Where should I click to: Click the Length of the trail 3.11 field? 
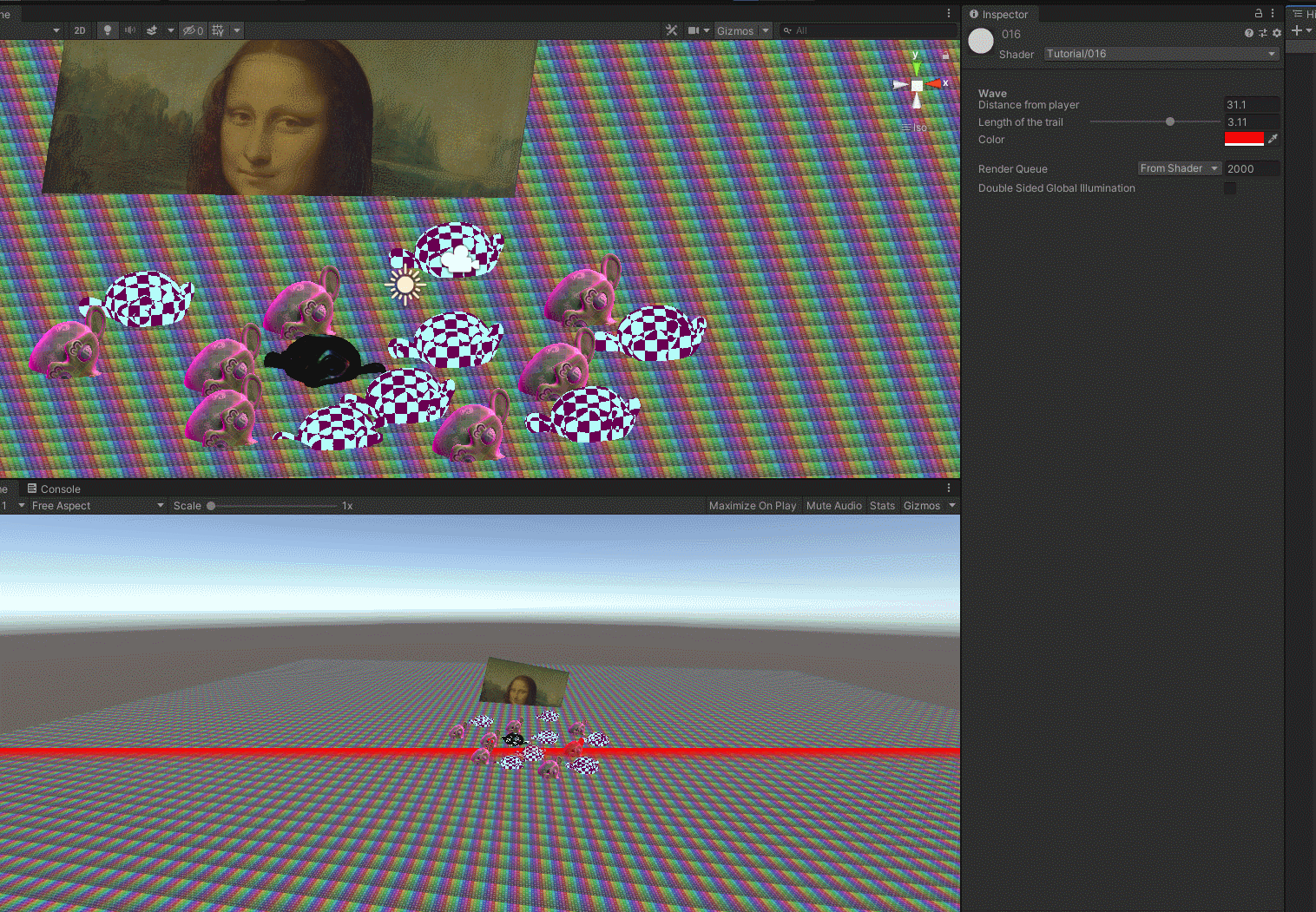[1251, 122]
